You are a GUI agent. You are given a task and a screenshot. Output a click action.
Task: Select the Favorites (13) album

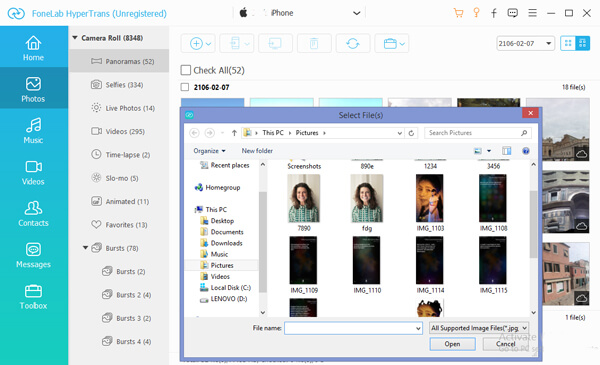(119, 225)
